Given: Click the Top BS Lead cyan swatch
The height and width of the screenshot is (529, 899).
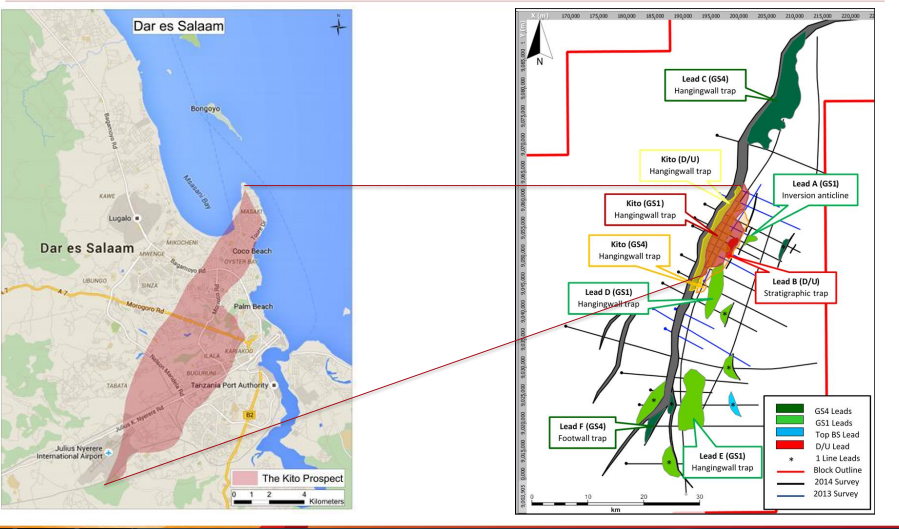Looking at the screenshot, I should coord(791,431).
